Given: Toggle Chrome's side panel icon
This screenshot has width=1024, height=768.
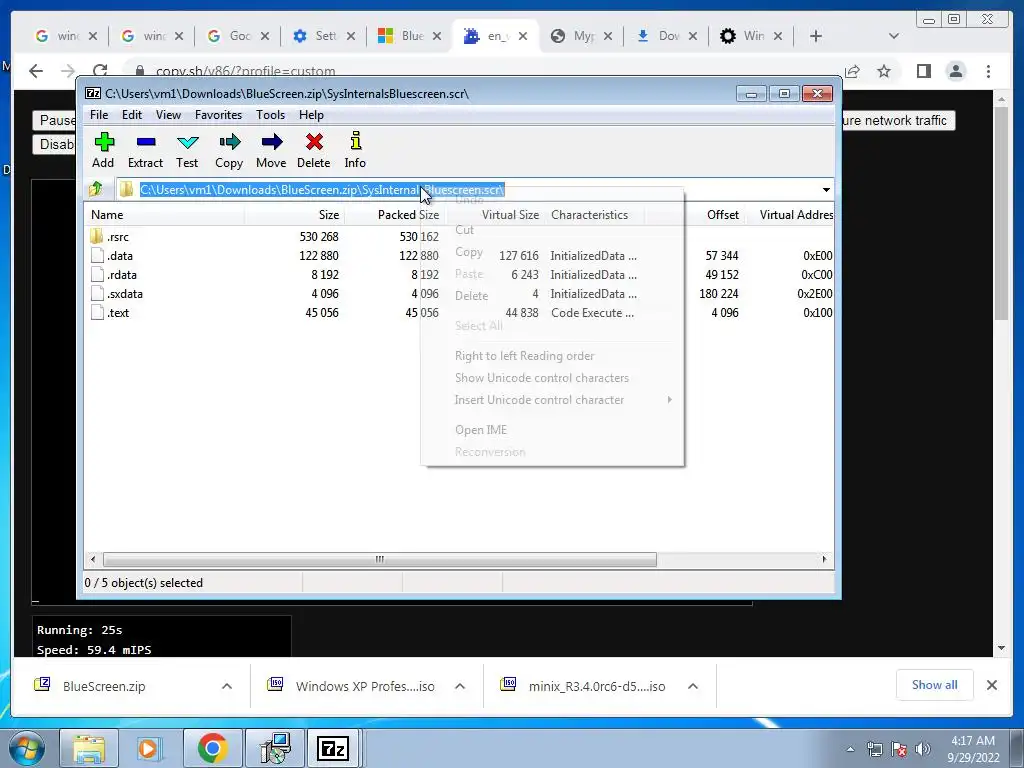Looking at the screenshot, I should (x=923, y=71).
